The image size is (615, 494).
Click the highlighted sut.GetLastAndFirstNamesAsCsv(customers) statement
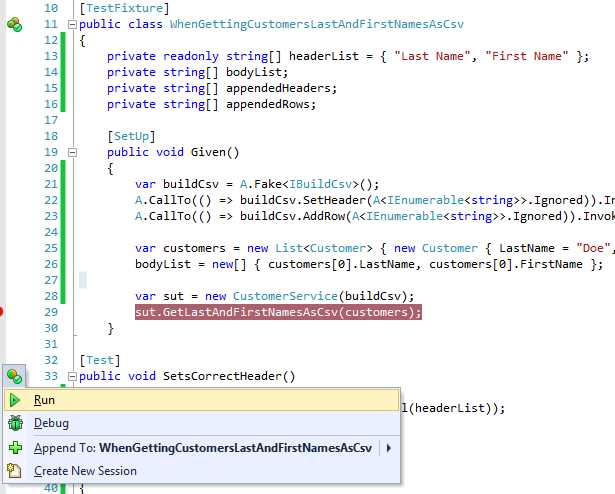tap(278, 312)
